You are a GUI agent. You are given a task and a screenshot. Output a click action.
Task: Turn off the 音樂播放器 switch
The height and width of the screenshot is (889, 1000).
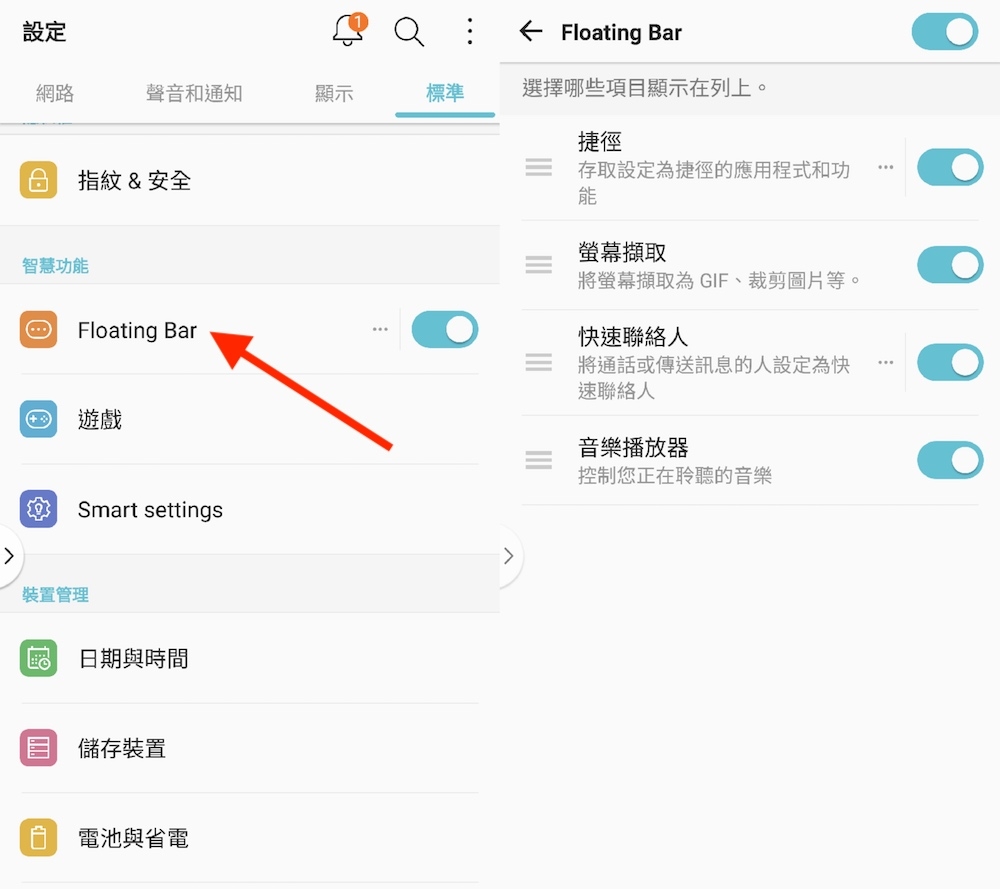point(950,460)
